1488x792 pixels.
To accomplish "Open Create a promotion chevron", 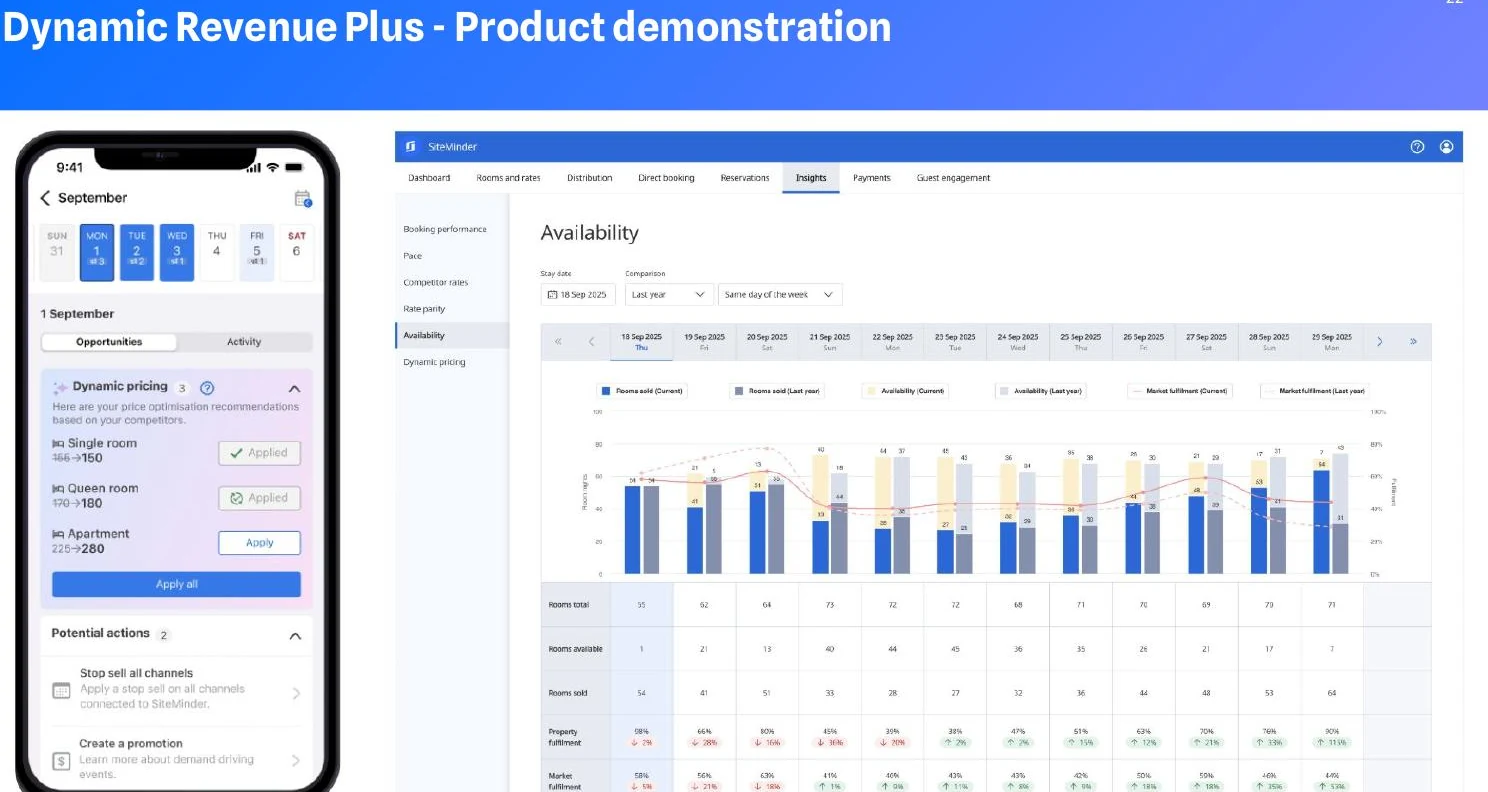I will (x=296, y=761).
